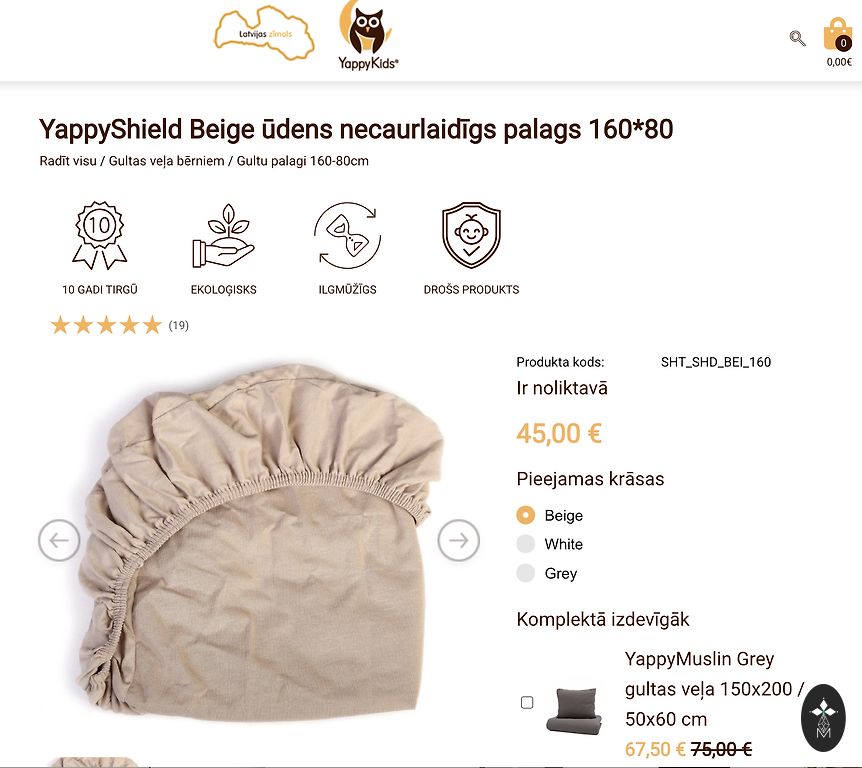Click the YappyKids owl logo
862x768 pixels.
click(x=367, y=35)
